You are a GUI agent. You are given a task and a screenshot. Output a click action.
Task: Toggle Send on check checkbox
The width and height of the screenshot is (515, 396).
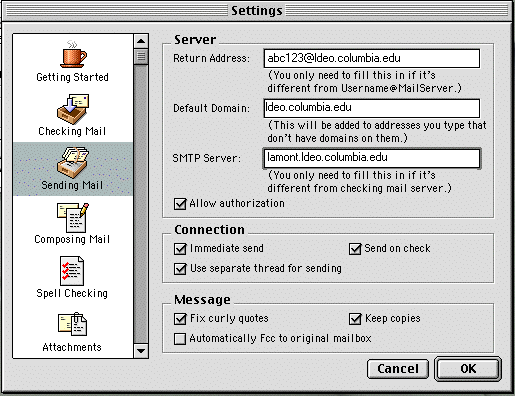355,249
